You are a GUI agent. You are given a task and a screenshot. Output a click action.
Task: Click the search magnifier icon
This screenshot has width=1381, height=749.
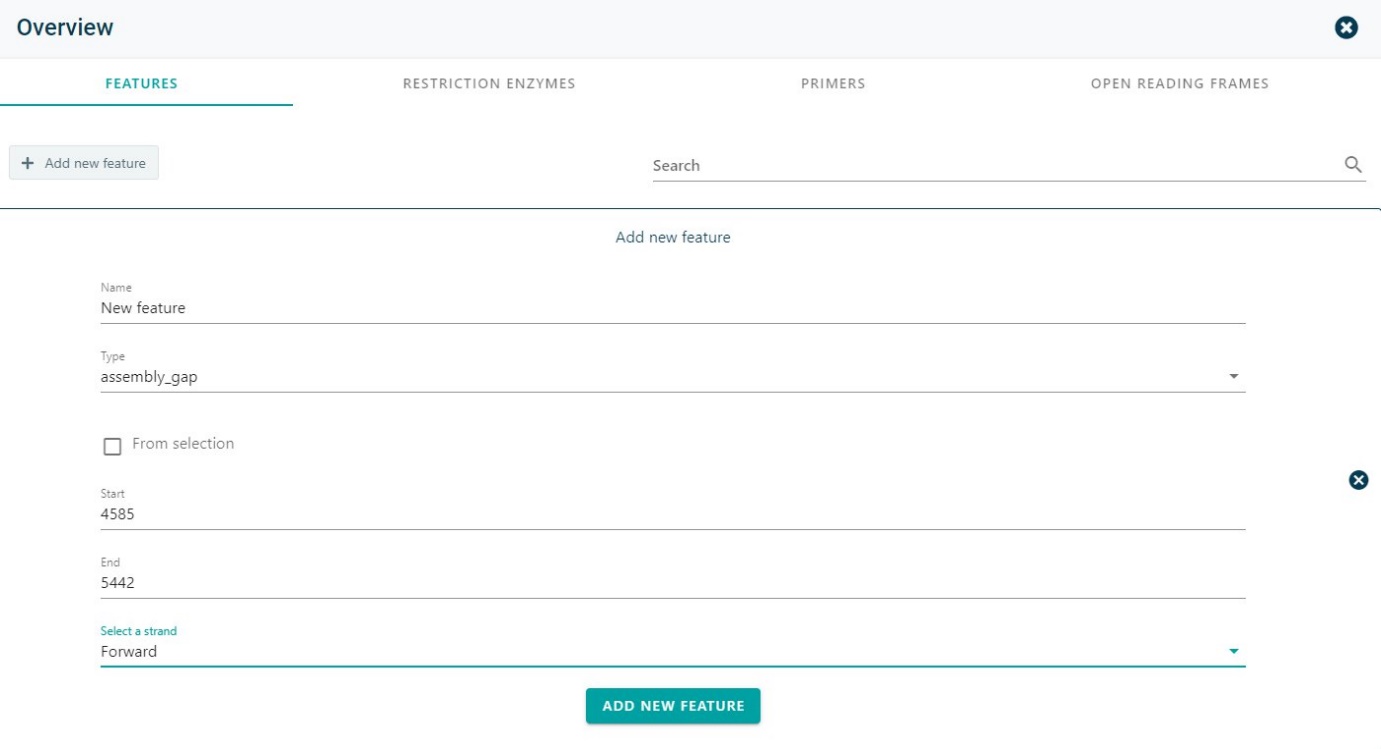(x=1353, y=165)
